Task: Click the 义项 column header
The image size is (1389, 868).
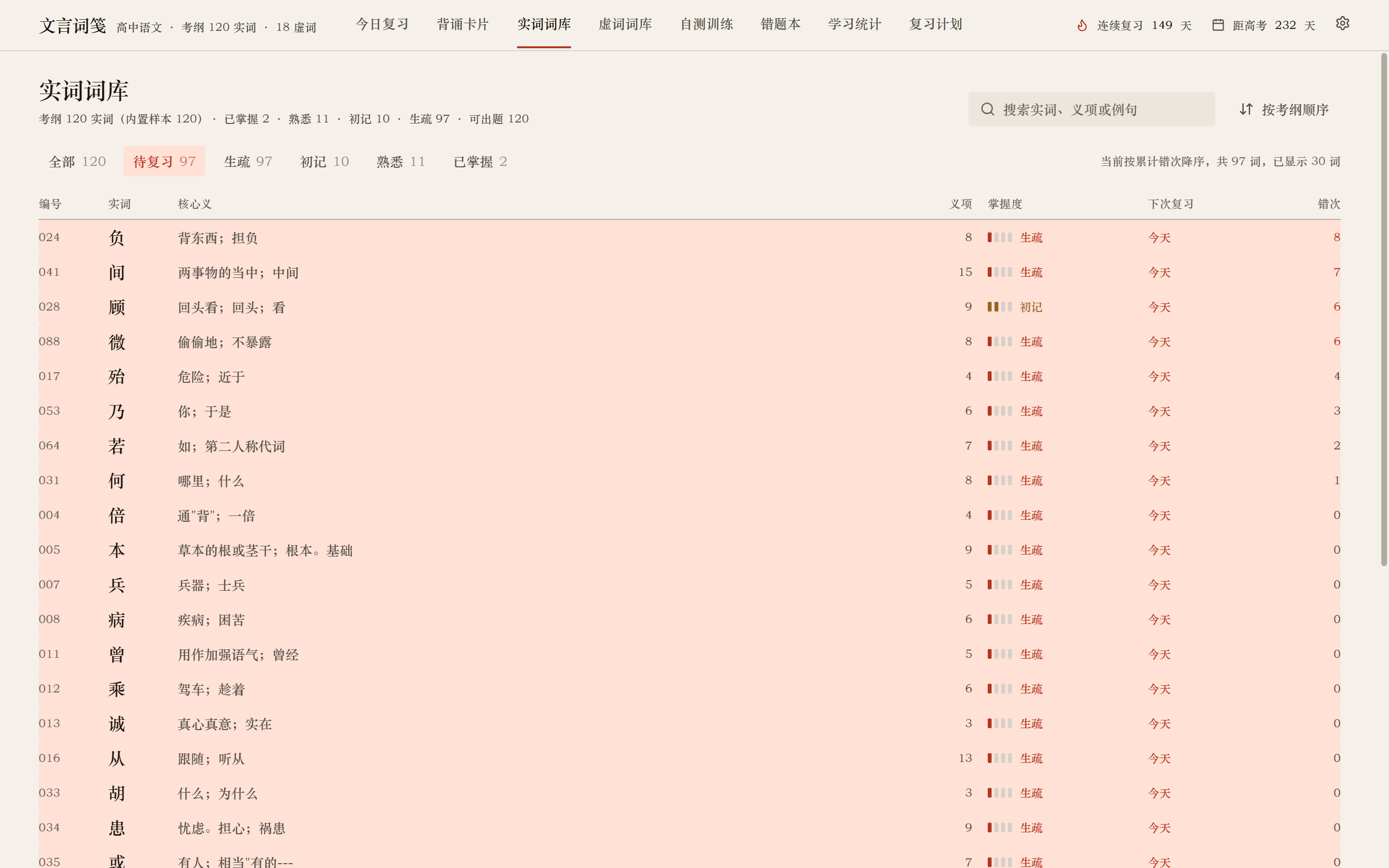Action: click(961, 204)
